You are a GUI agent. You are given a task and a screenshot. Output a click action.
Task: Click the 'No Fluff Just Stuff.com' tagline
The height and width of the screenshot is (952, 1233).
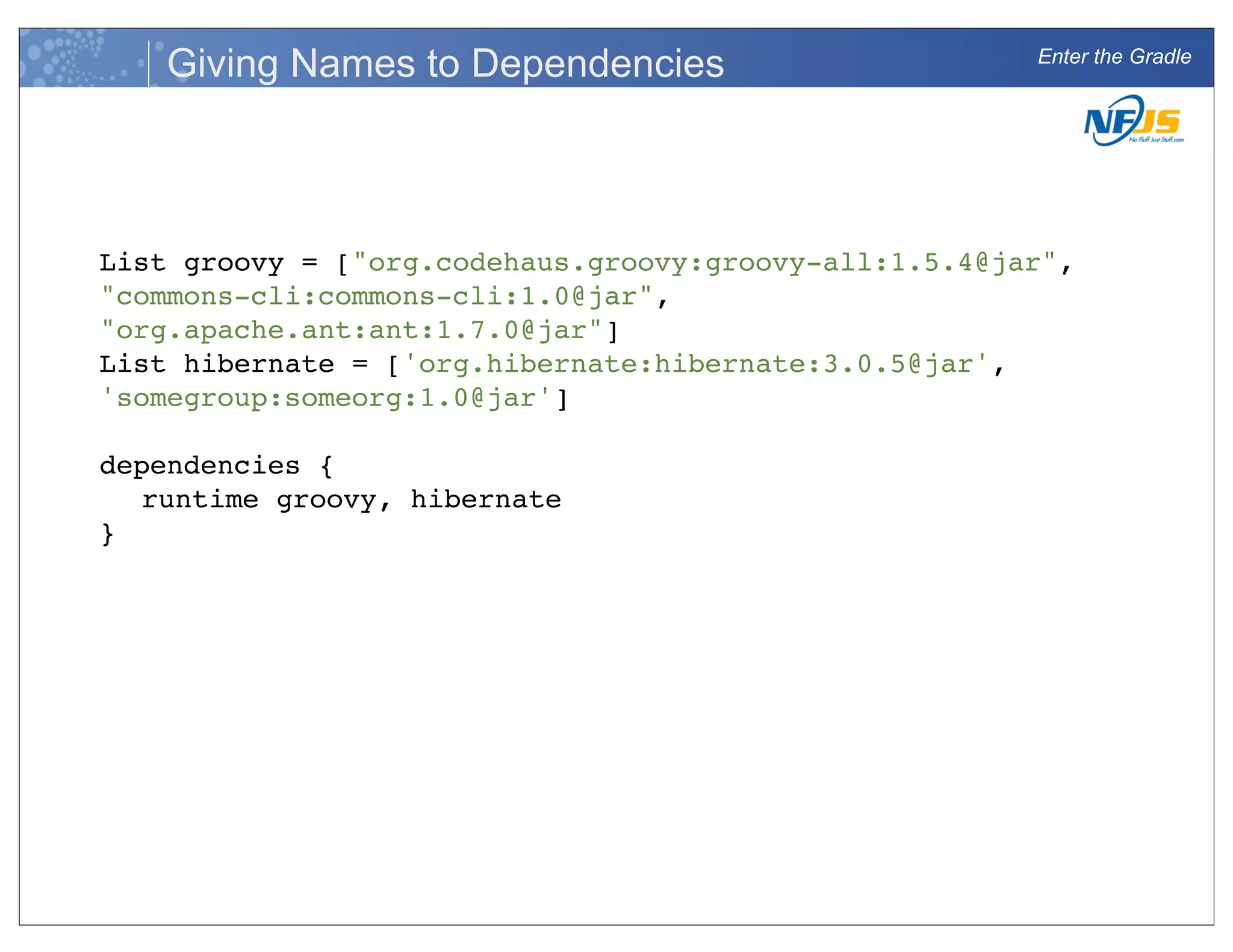(x=1157, y=140)
